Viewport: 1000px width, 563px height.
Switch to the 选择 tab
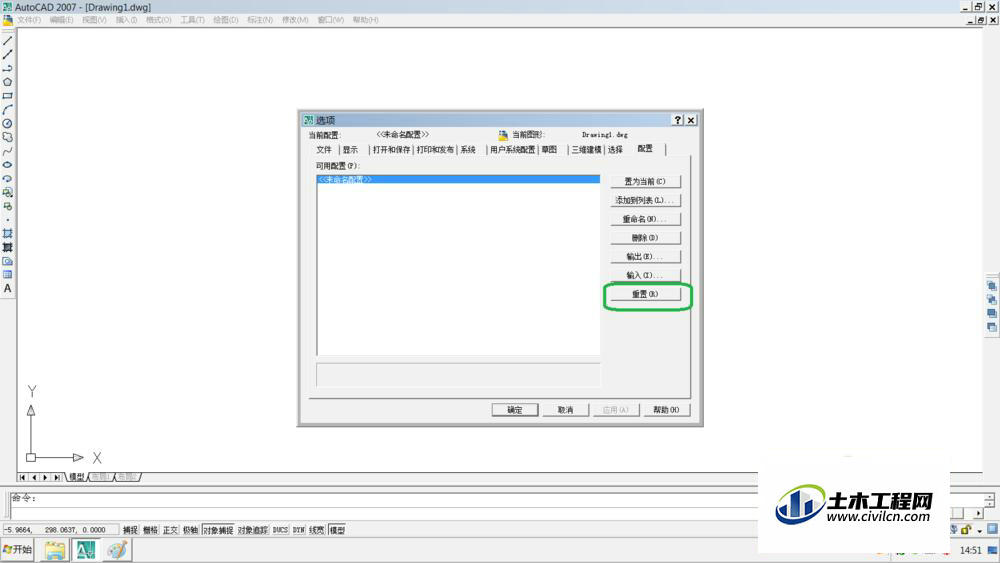pos(615,150)
